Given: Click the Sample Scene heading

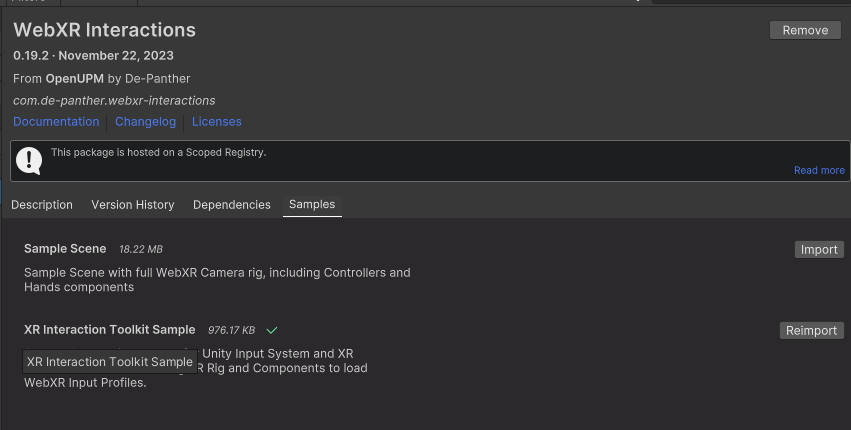Looking at the screenshot, I should (65, 249).
